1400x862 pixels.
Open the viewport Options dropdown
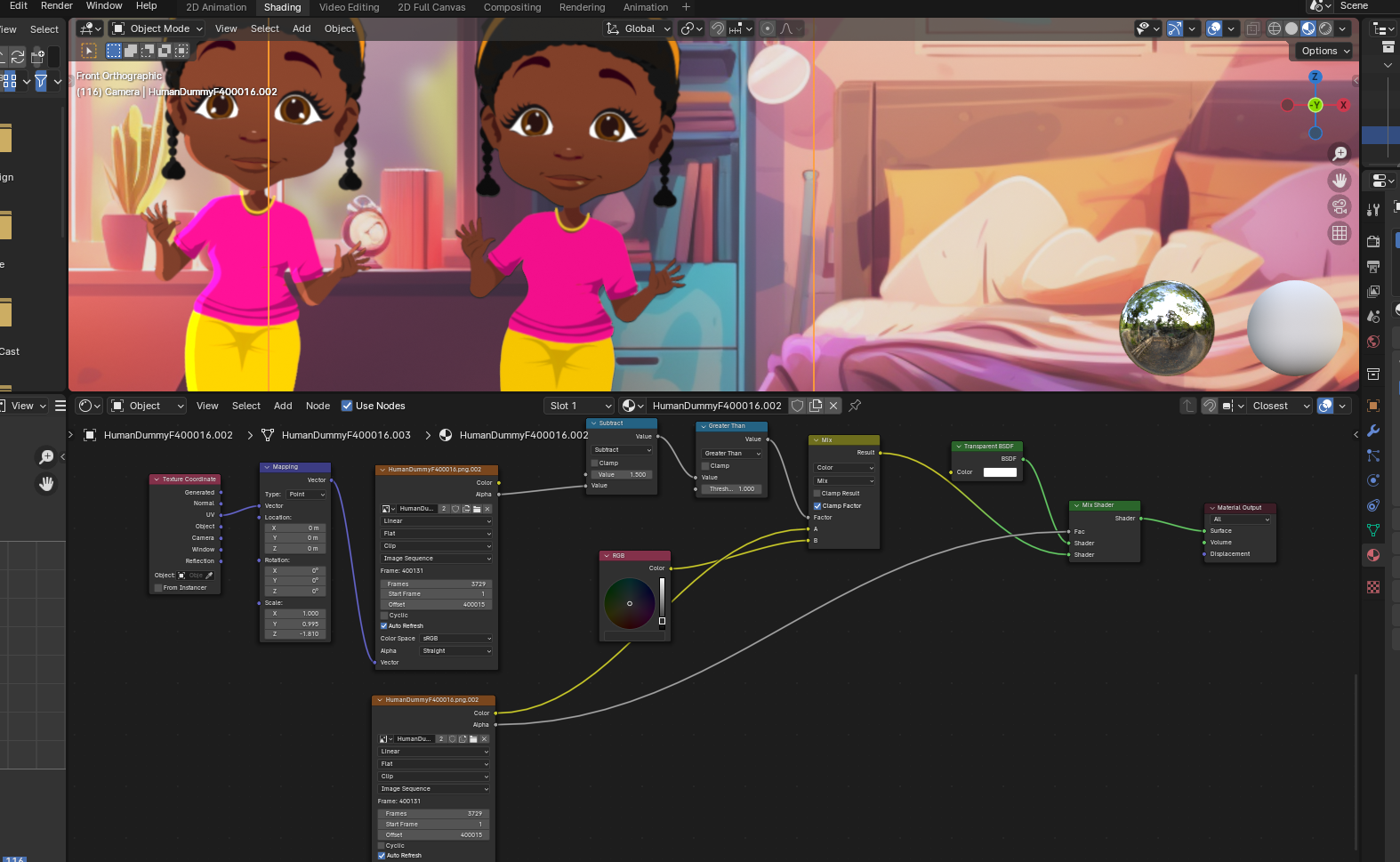pos(1324,51)
